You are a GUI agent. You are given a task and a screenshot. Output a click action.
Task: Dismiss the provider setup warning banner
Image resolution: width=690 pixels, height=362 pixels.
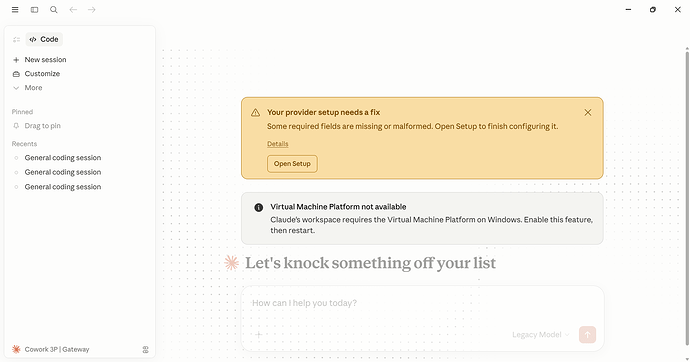click(587, 113)
